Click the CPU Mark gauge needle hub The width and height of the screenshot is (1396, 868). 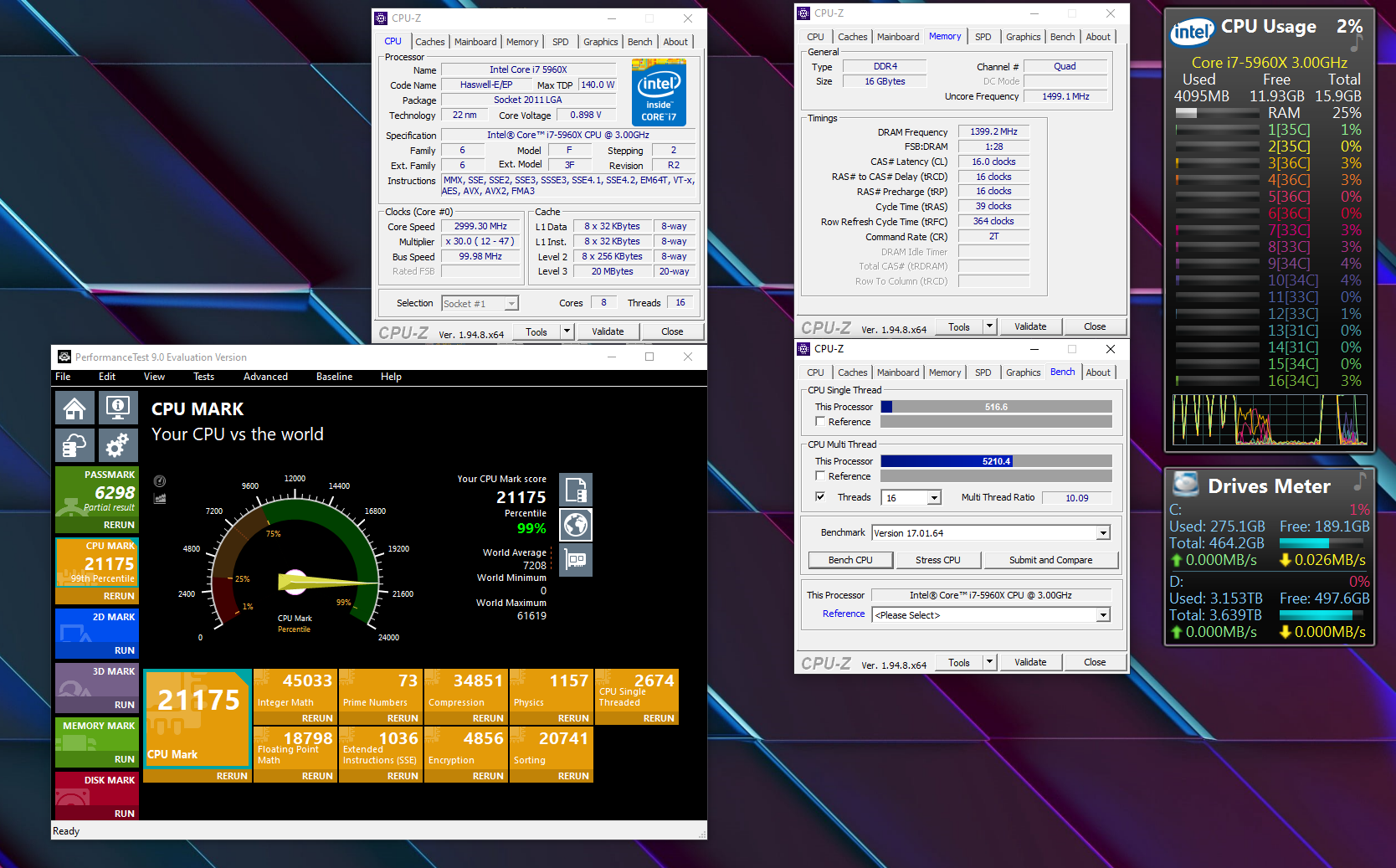(295, 582)
